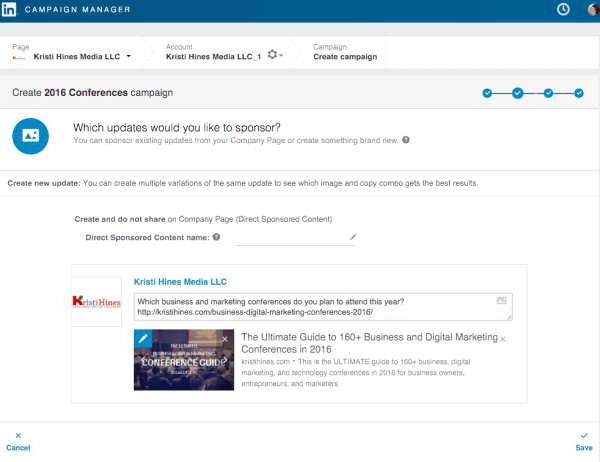
Task: Click the account settings gear icon
Action: coord(272,54)
